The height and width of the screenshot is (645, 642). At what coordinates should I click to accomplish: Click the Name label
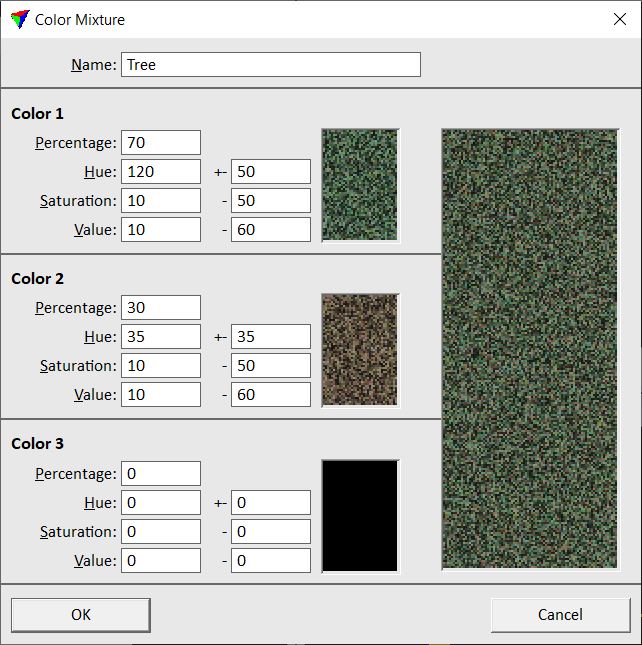click(x=94, y=65)
